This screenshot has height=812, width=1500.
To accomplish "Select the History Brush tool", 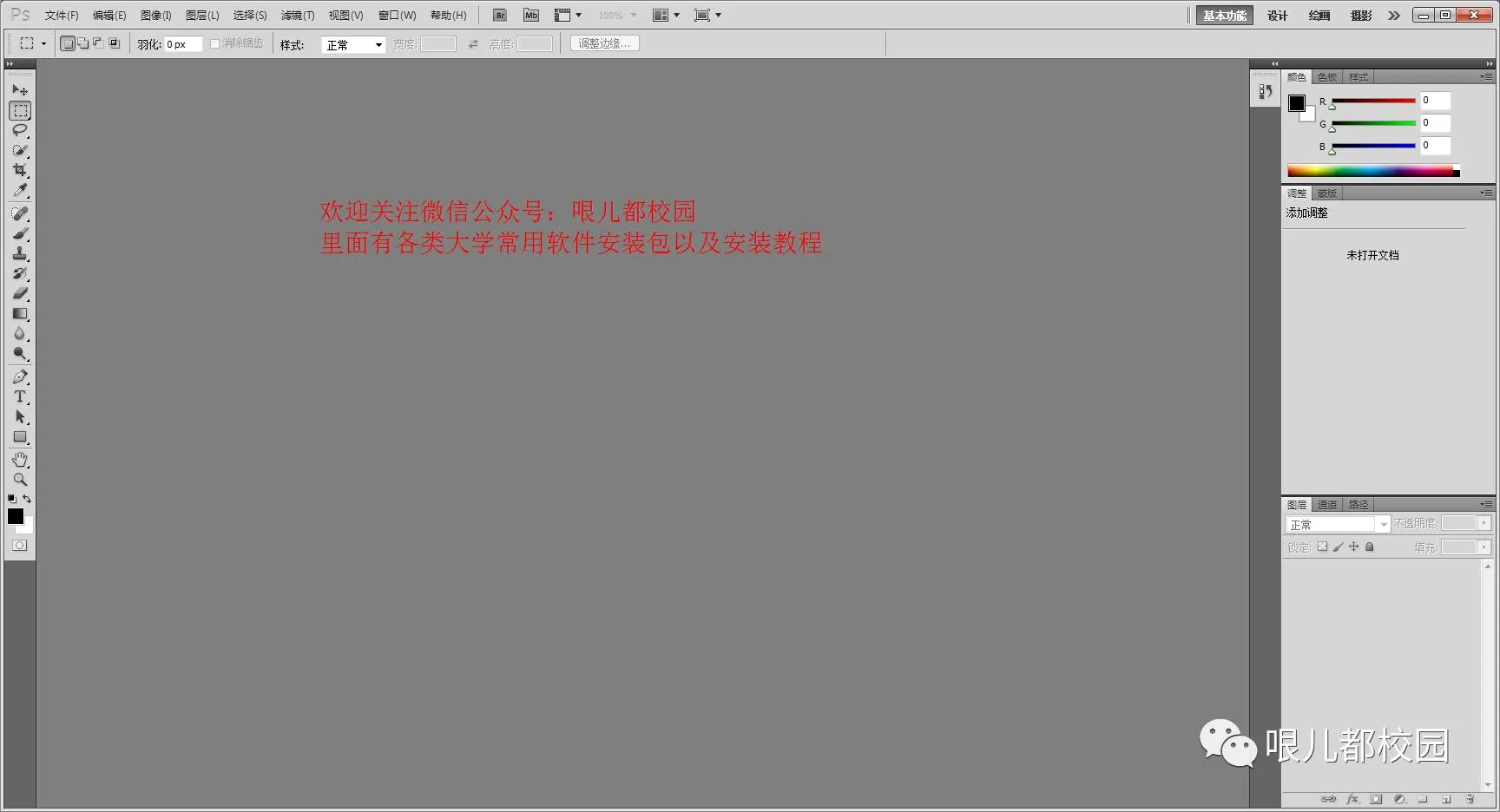I will pos(20,273).
